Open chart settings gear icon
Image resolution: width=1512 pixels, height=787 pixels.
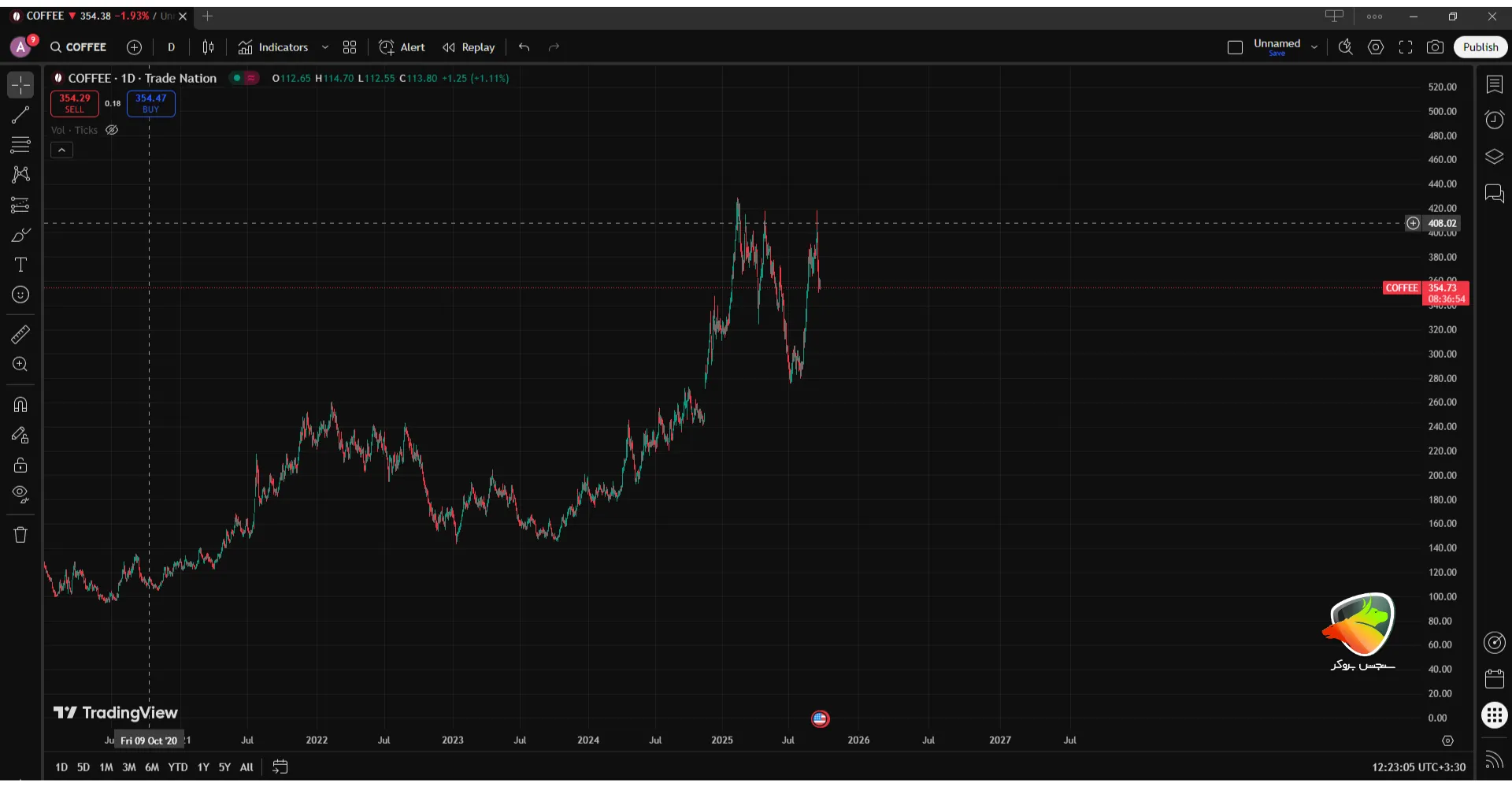1375,47
